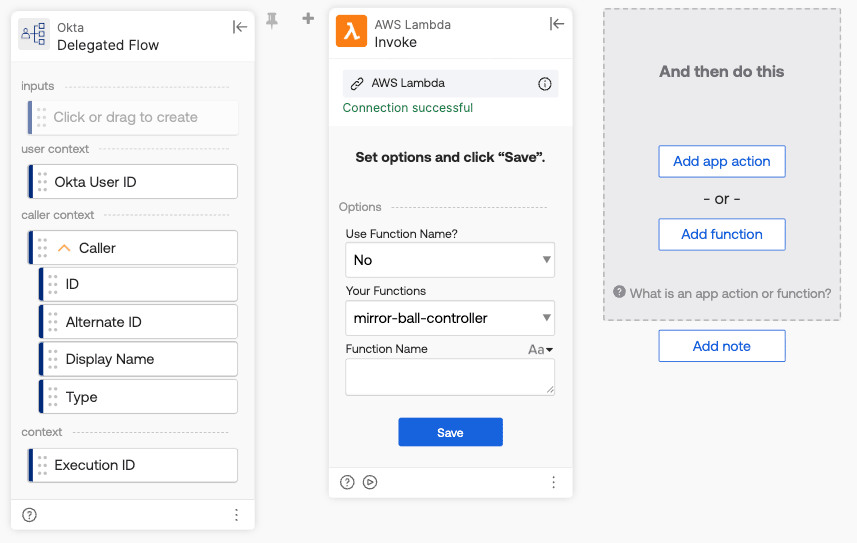857x543 pixels.
Task: Open the Lambda card three-dot menu
Action: click(553, 482)
